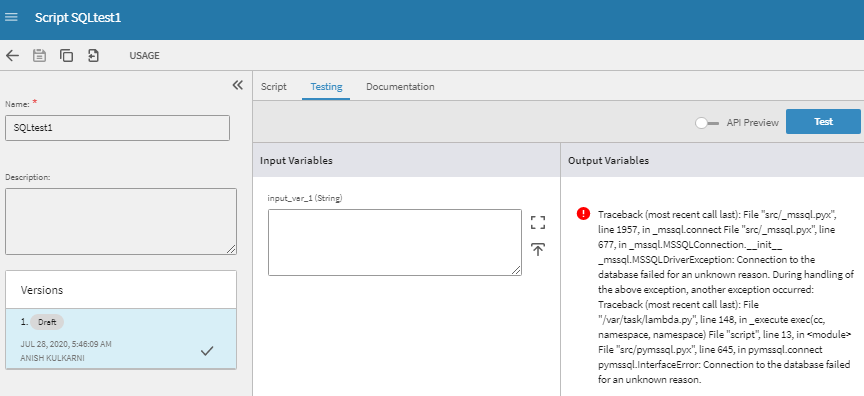The width and height of the screenshot is (864, 396).
Task: Select the Draft version entry
Action: (121, 339)
